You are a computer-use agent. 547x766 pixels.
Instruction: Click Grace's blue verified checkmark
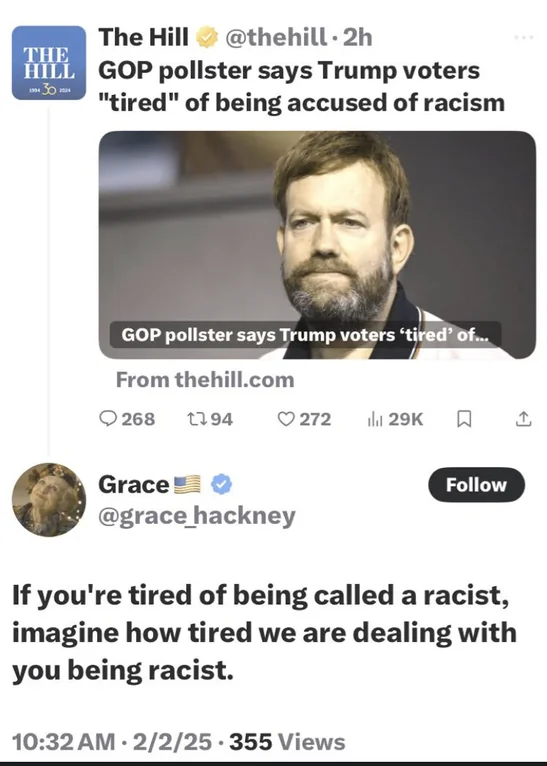(x=222, y=484)
